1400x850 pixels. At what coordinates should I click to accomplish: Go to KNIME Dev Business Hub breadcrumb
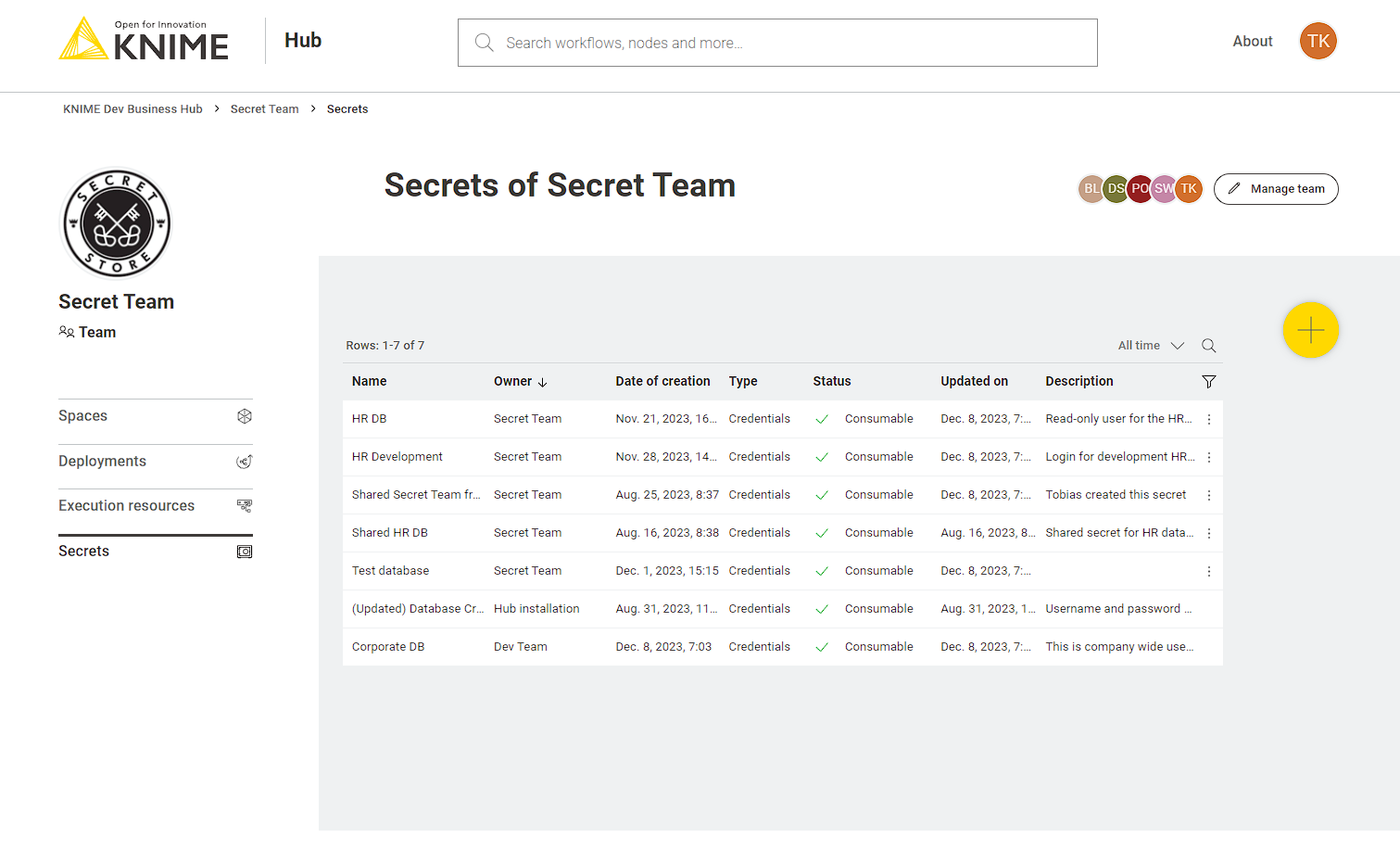[132, 109]
